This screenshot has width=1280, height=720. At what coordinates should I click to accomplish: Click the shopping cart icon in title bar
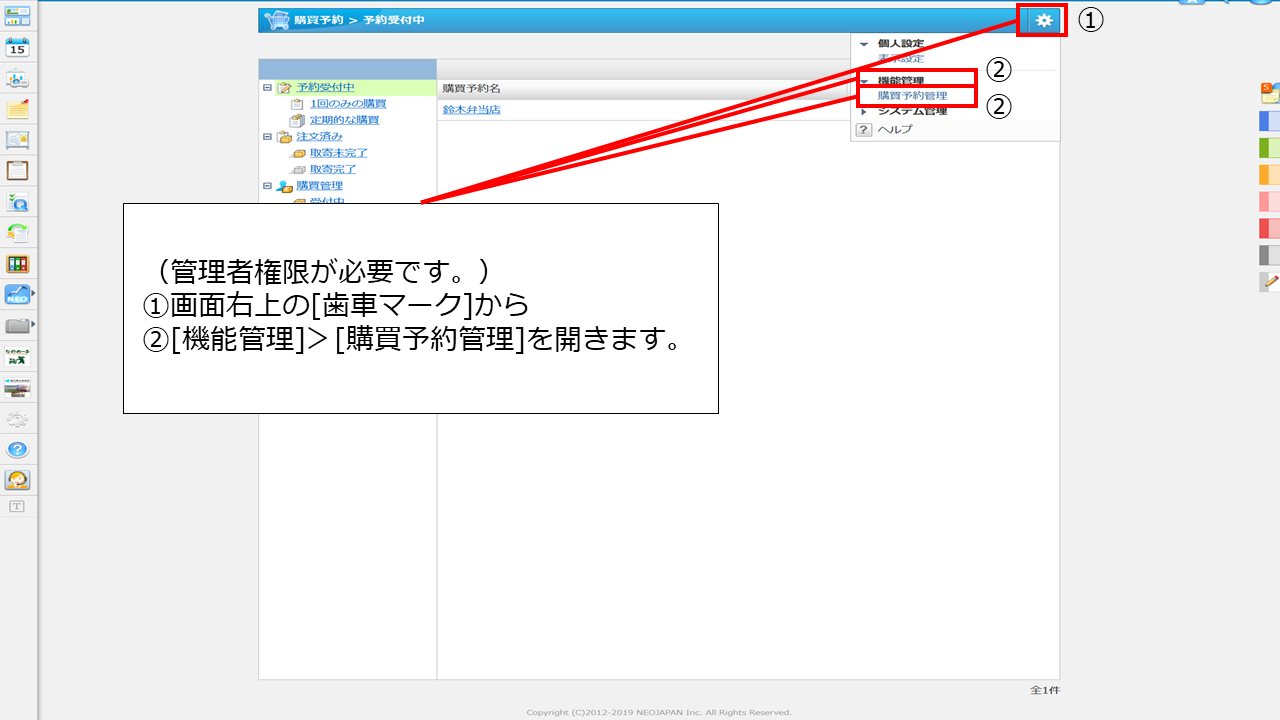pyautogui.click(x=276, y=20)
